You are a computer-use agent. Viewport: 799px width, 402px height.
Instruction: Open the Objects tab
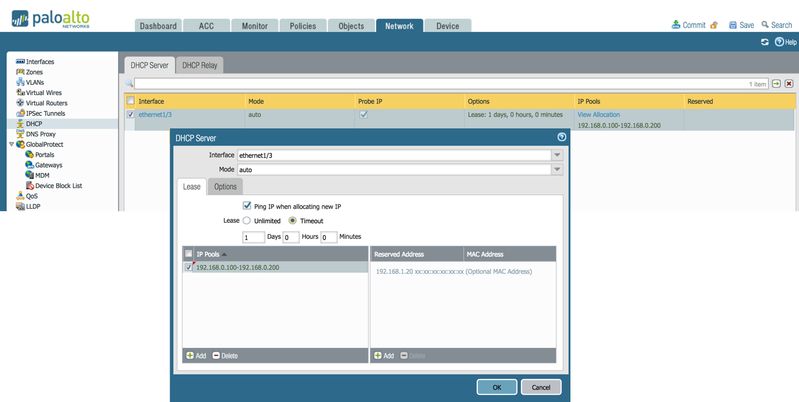351,25
